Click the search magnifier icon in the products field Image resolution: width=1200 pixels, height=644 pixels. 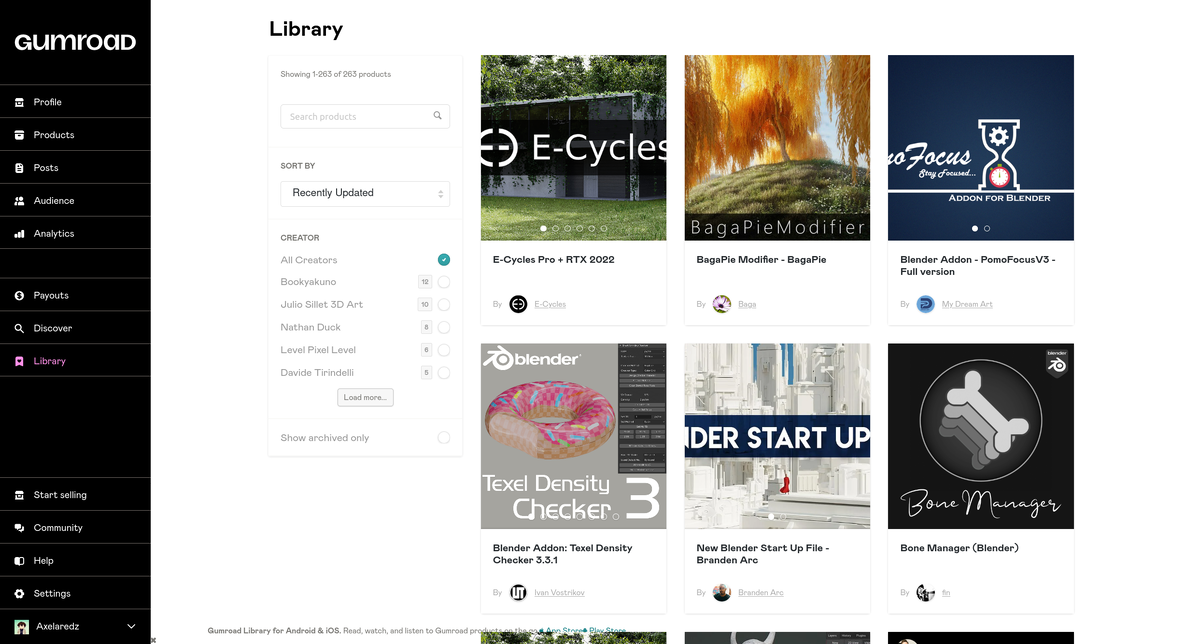click(x=437, y=116)
